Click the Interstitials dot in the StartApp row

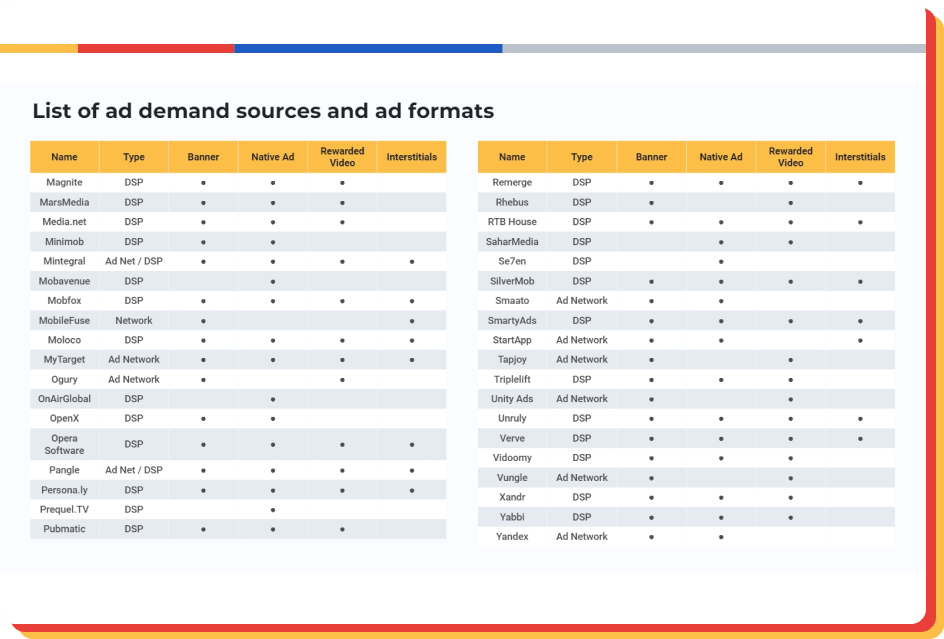pos(860,341)
